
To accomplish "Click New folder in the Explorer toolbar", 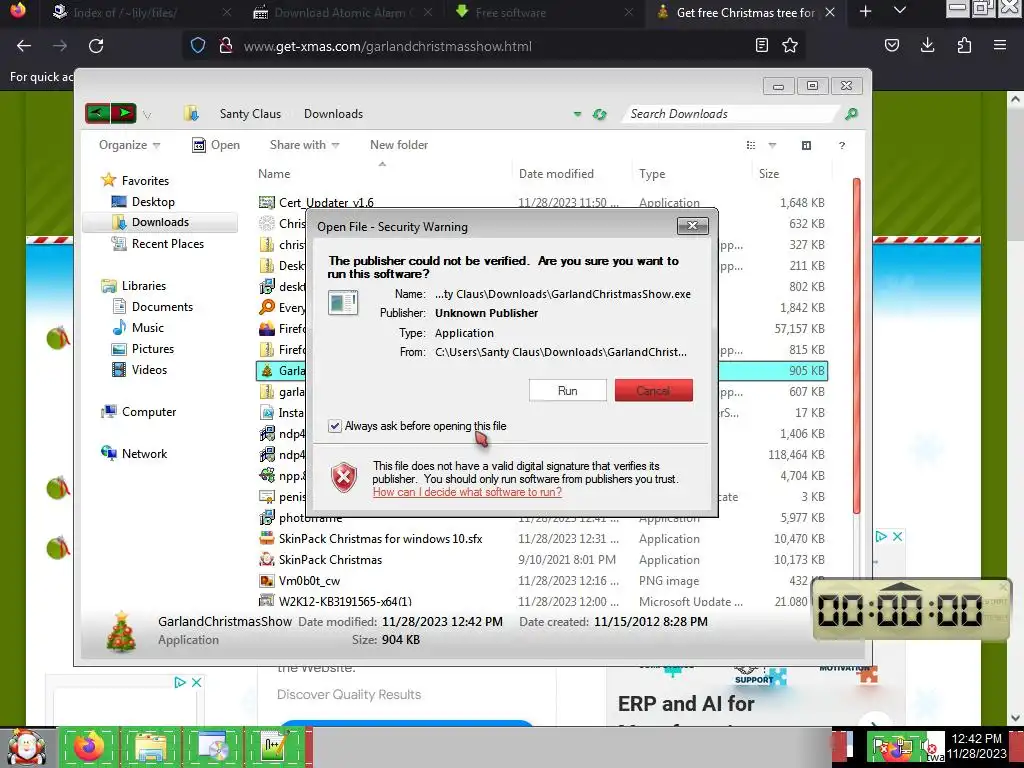I will coord(399,145).
